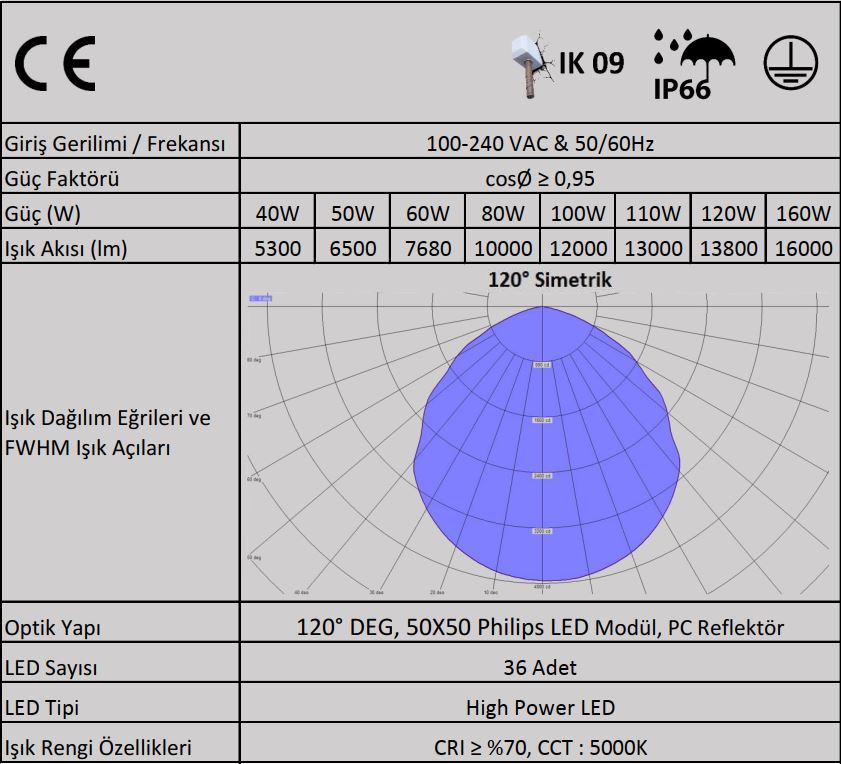This screenshot has height=764, width=841.
Task: Click the IK 09 hammer icon
Action: coord(530,65)
